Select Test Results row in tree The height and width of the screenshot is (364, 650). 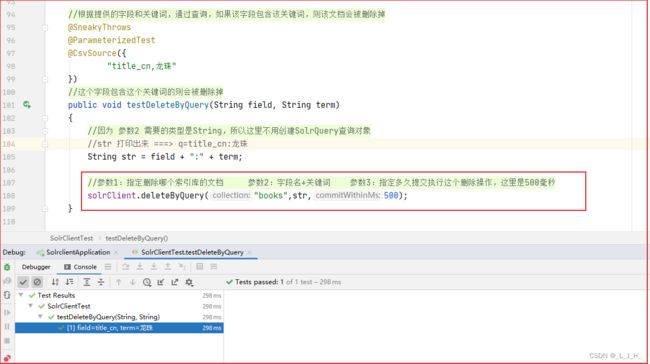119,295
